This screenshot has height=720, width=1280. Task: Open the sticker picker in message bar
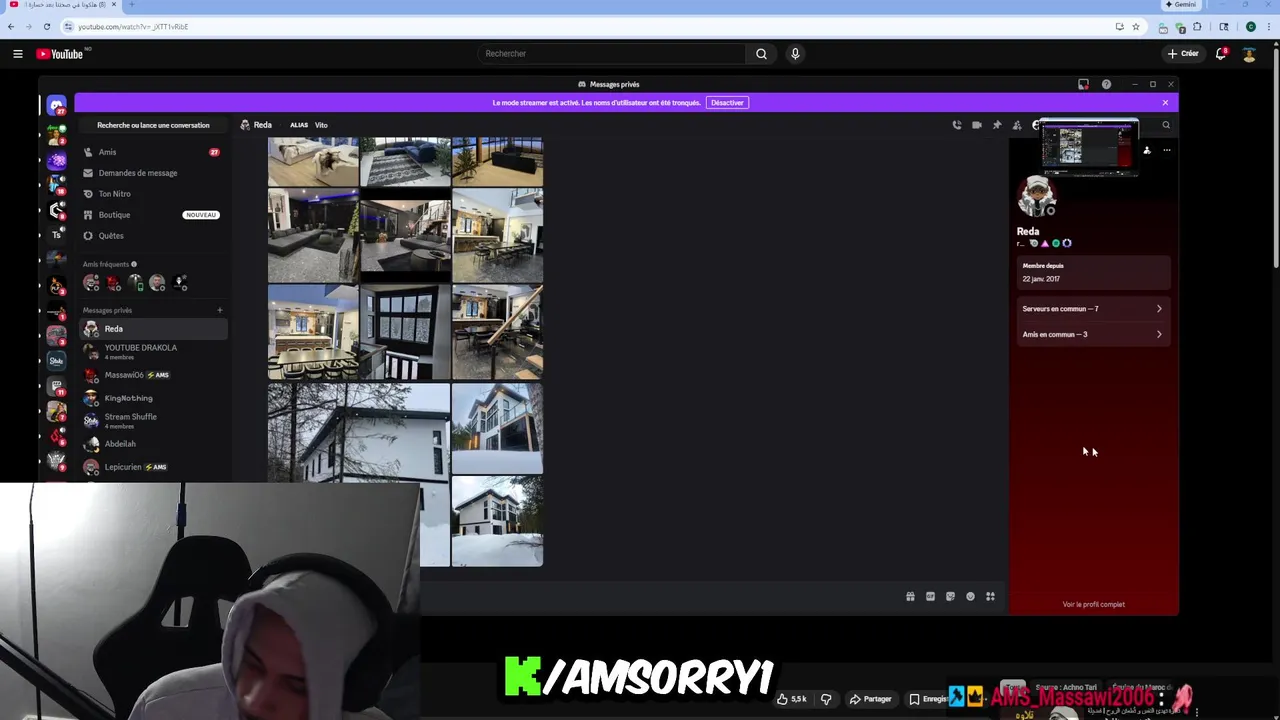pyautogui.click(x=950, y=597)
